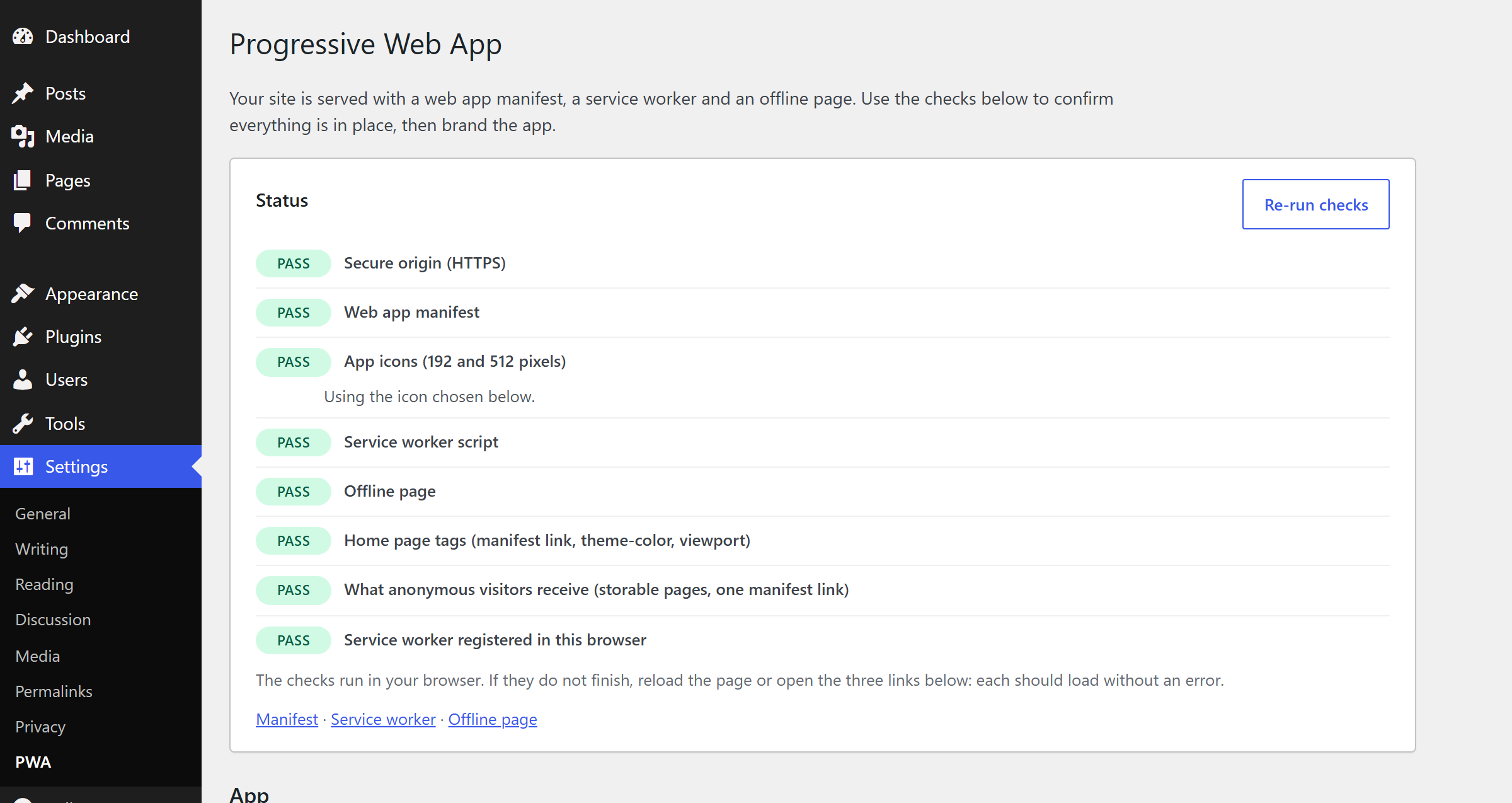Image resolution: width=1512 pixels, height=803 pixels.
Task: Open Discussion settings submenu
Action: [x=53, y=620]
